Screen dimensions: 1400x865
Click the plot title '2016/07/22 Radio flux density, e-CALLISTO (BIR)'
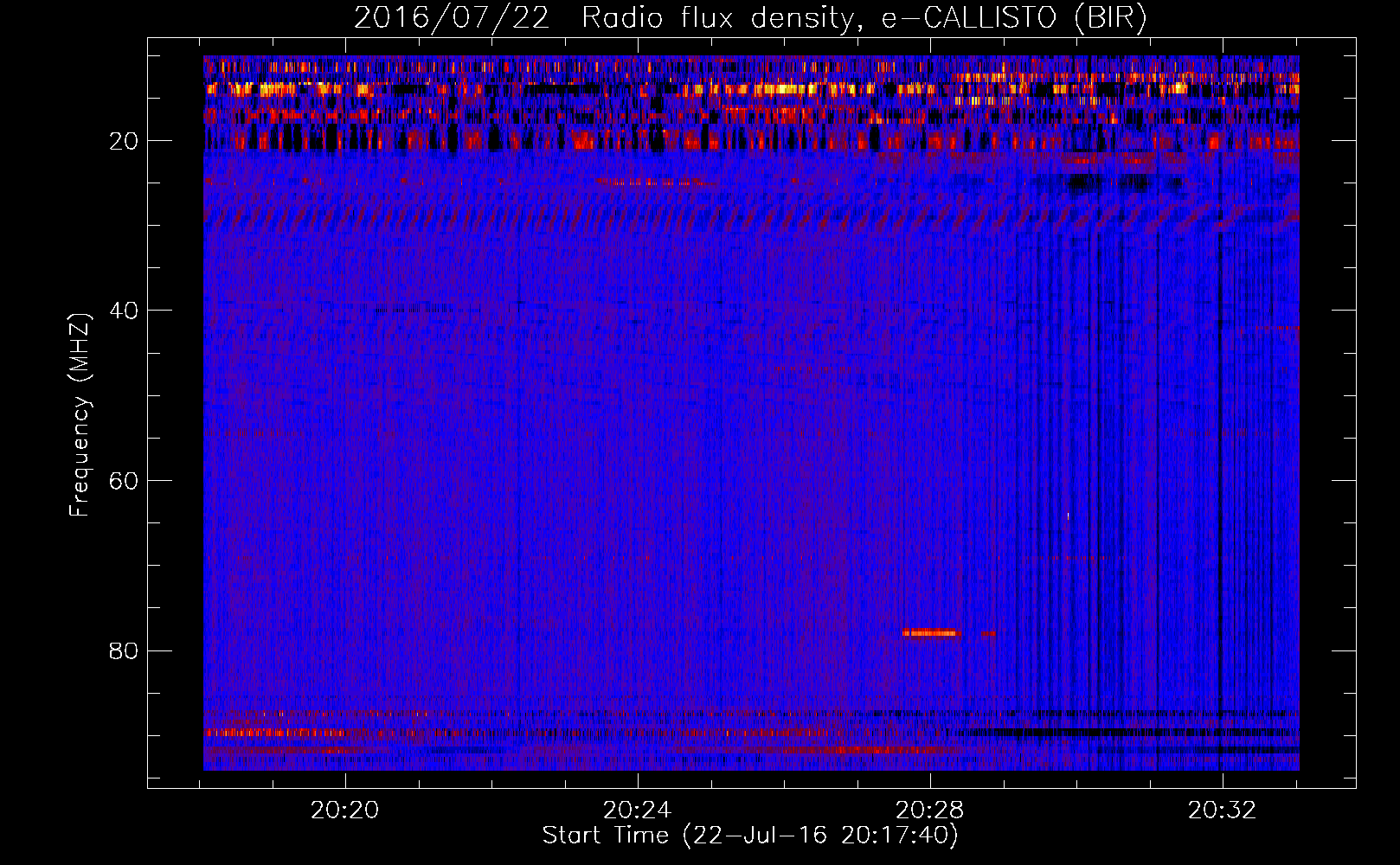click(750, 18)
